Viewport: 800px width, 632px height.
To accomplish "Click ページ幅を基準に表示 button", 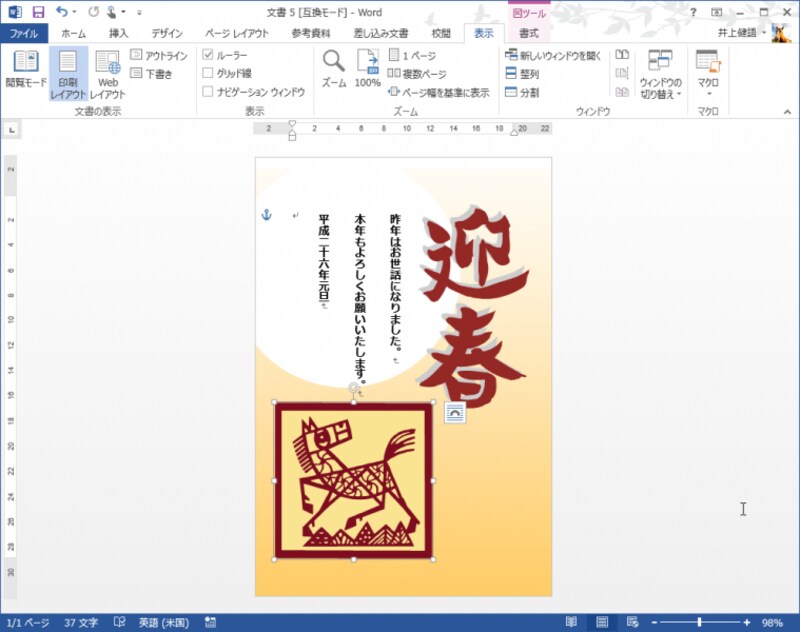I will (439, 92).
